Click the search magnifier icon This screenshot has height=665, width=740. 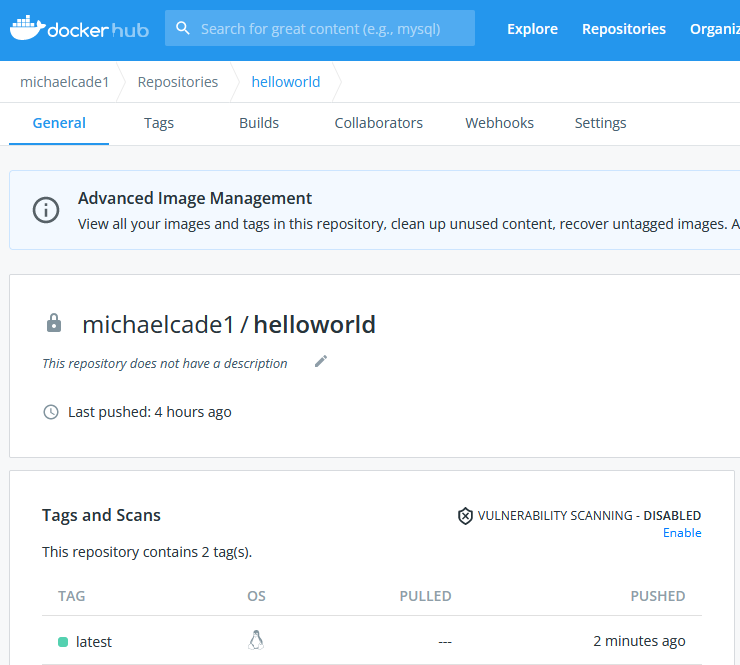click(x=183, y=28)
